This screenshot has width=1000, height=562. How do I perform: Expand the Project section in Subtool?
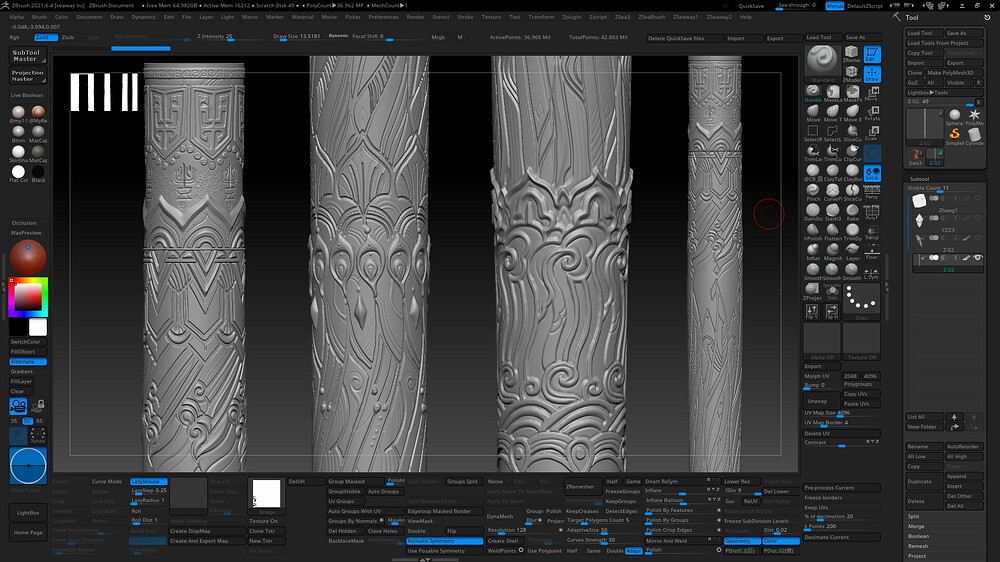pos(917,556)
